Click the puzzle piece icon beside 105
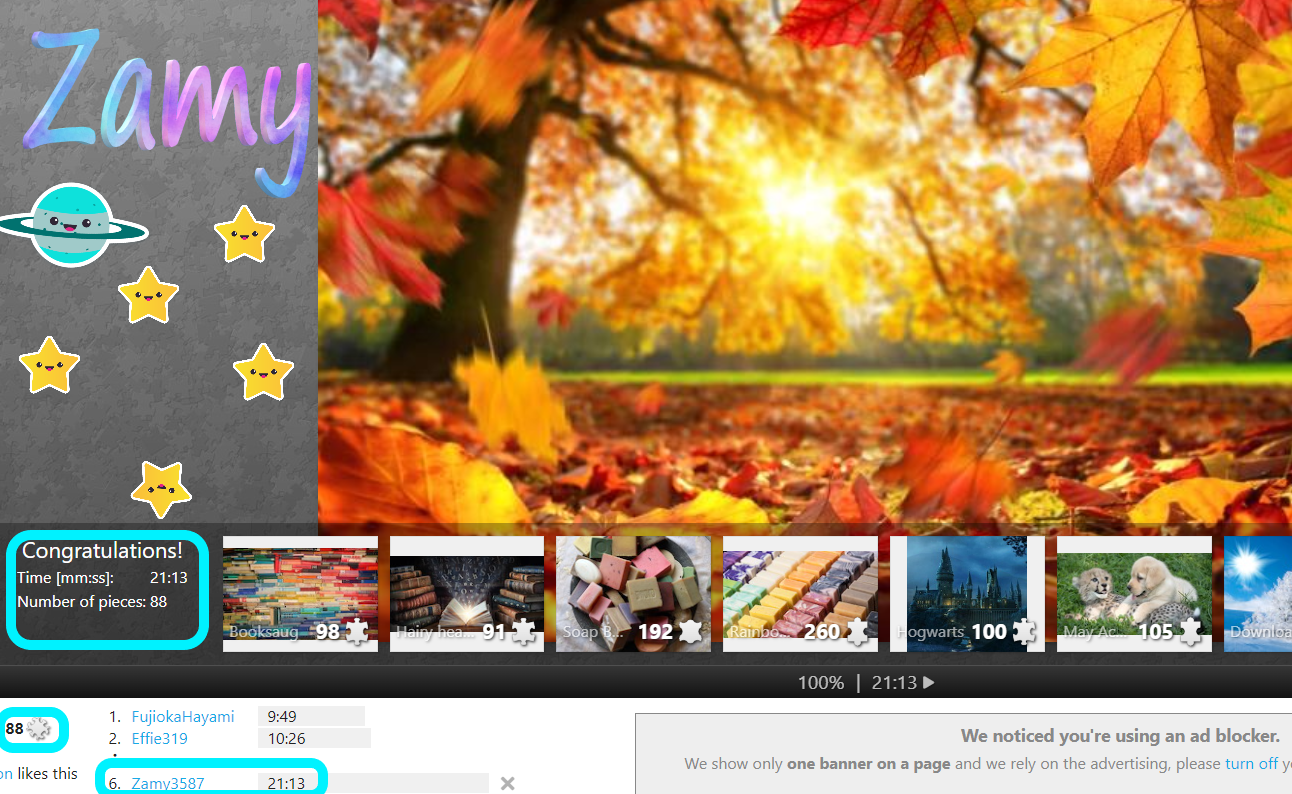Viewport: 1292px width, 794px height. coord(1190,632)
